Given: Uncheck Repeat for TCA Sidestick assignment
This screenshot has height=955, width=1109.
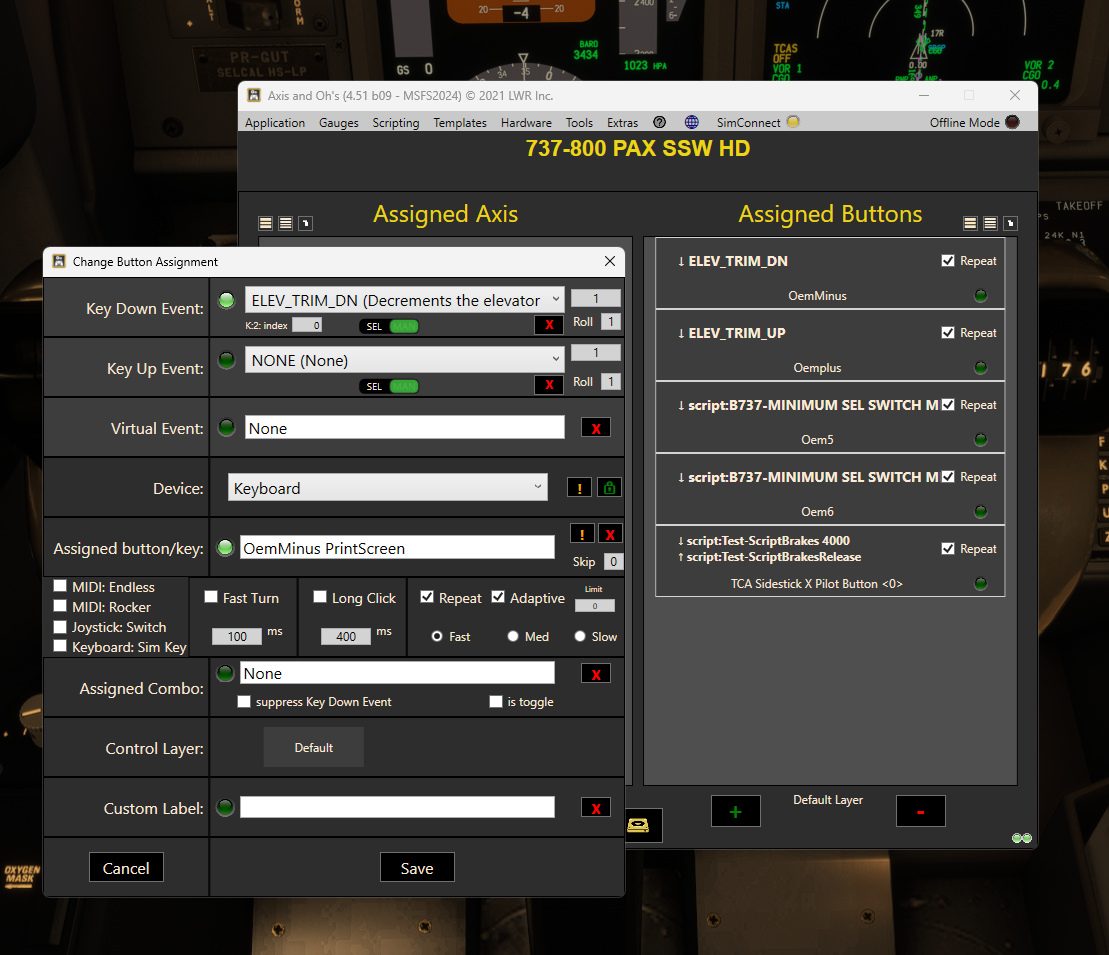Looking at the screenshot, I should 948,548.
